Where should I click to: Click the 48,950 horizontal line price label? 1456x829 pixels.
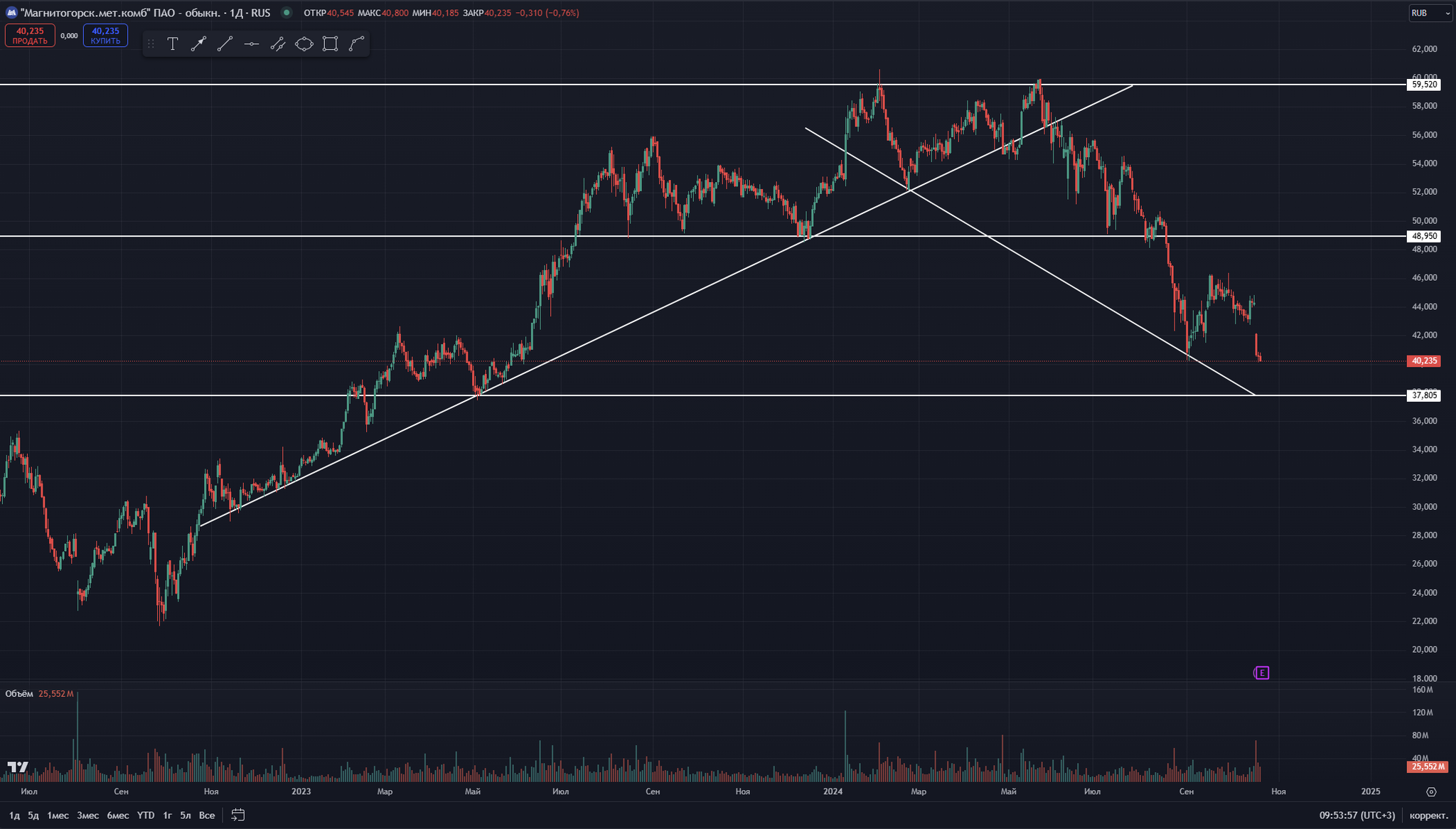1424,236
